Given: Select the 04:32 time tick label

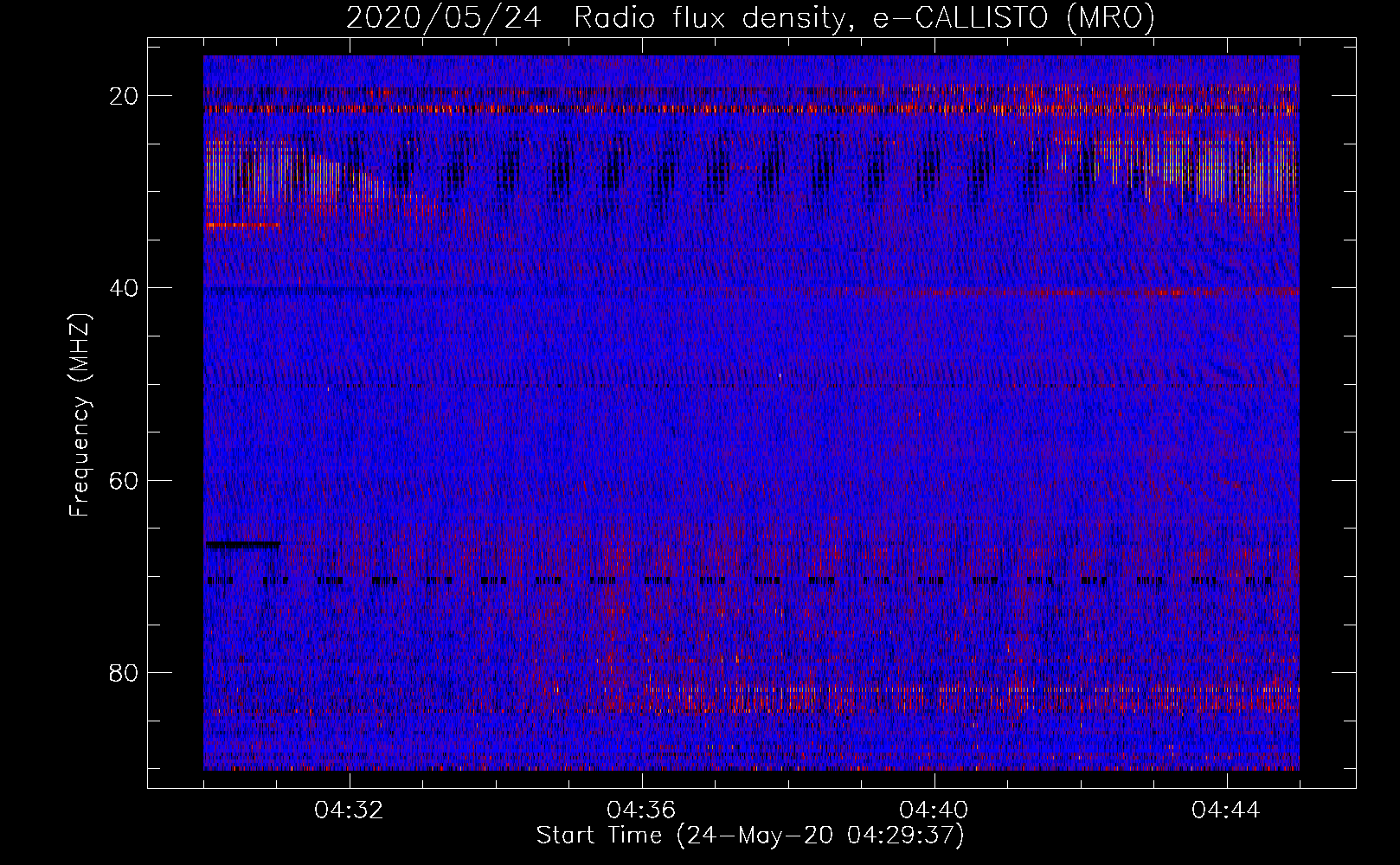Looking at the screenshot, I should click(x=350, y=811).
